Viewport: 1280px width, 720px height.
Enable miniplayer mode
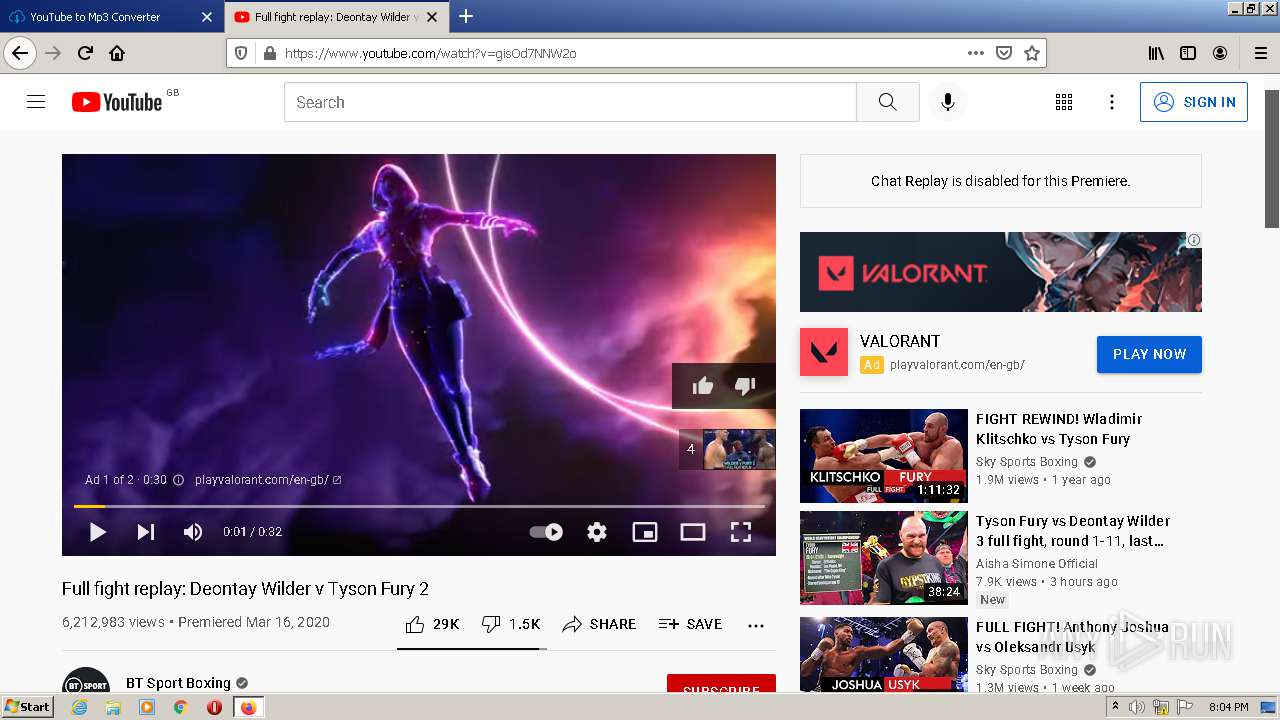[645, 532]
